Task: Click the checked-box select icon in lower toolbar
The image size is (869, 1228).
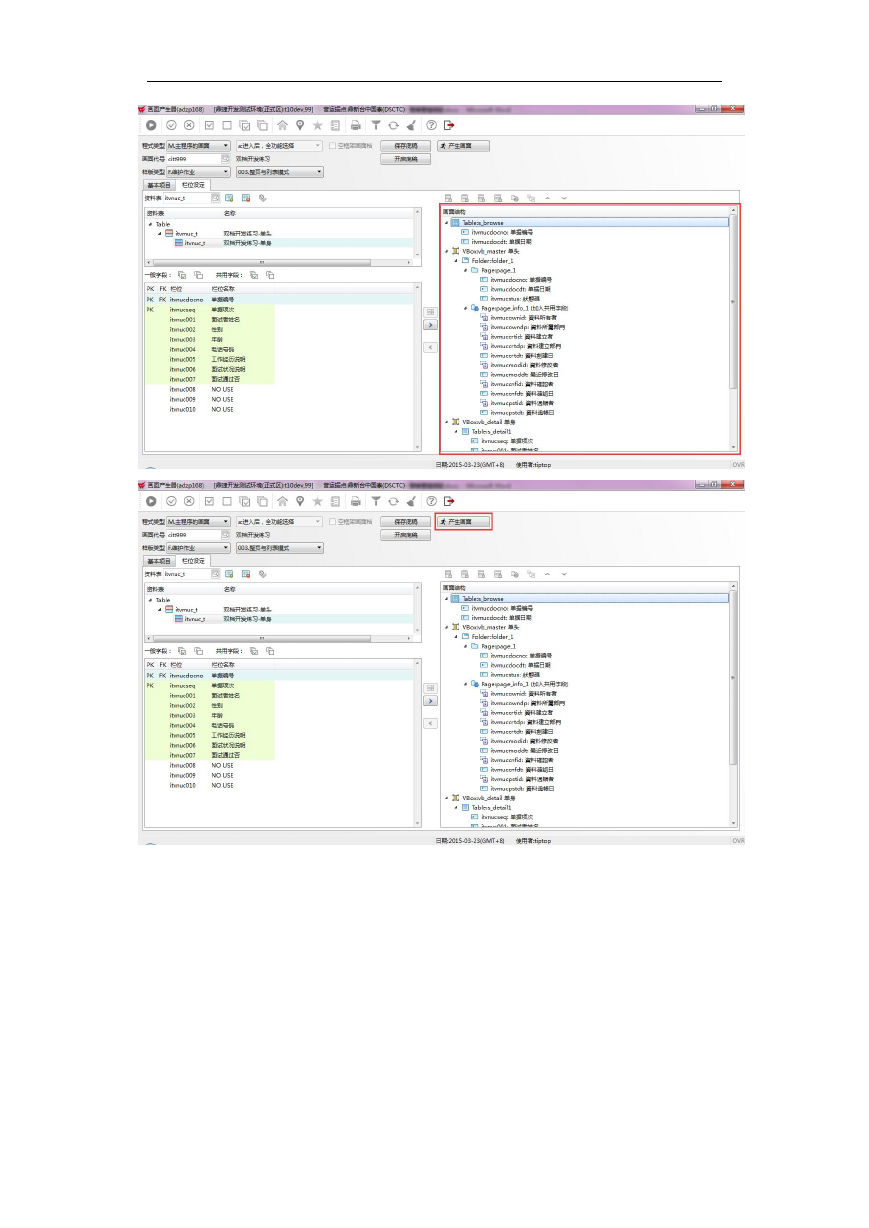Action: 209,501
